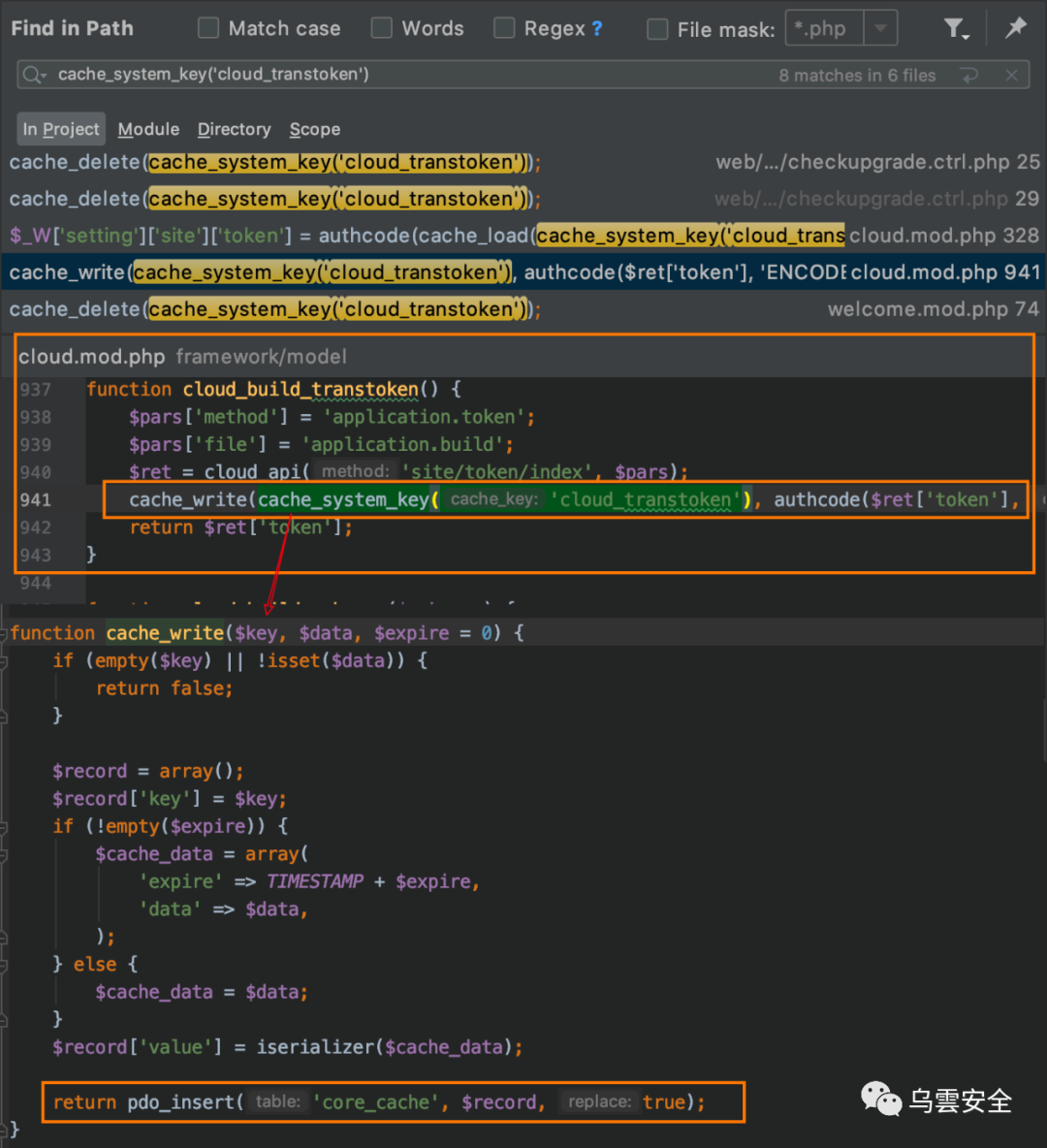Select result cloud.mod.php line 328

click(523, 235)
